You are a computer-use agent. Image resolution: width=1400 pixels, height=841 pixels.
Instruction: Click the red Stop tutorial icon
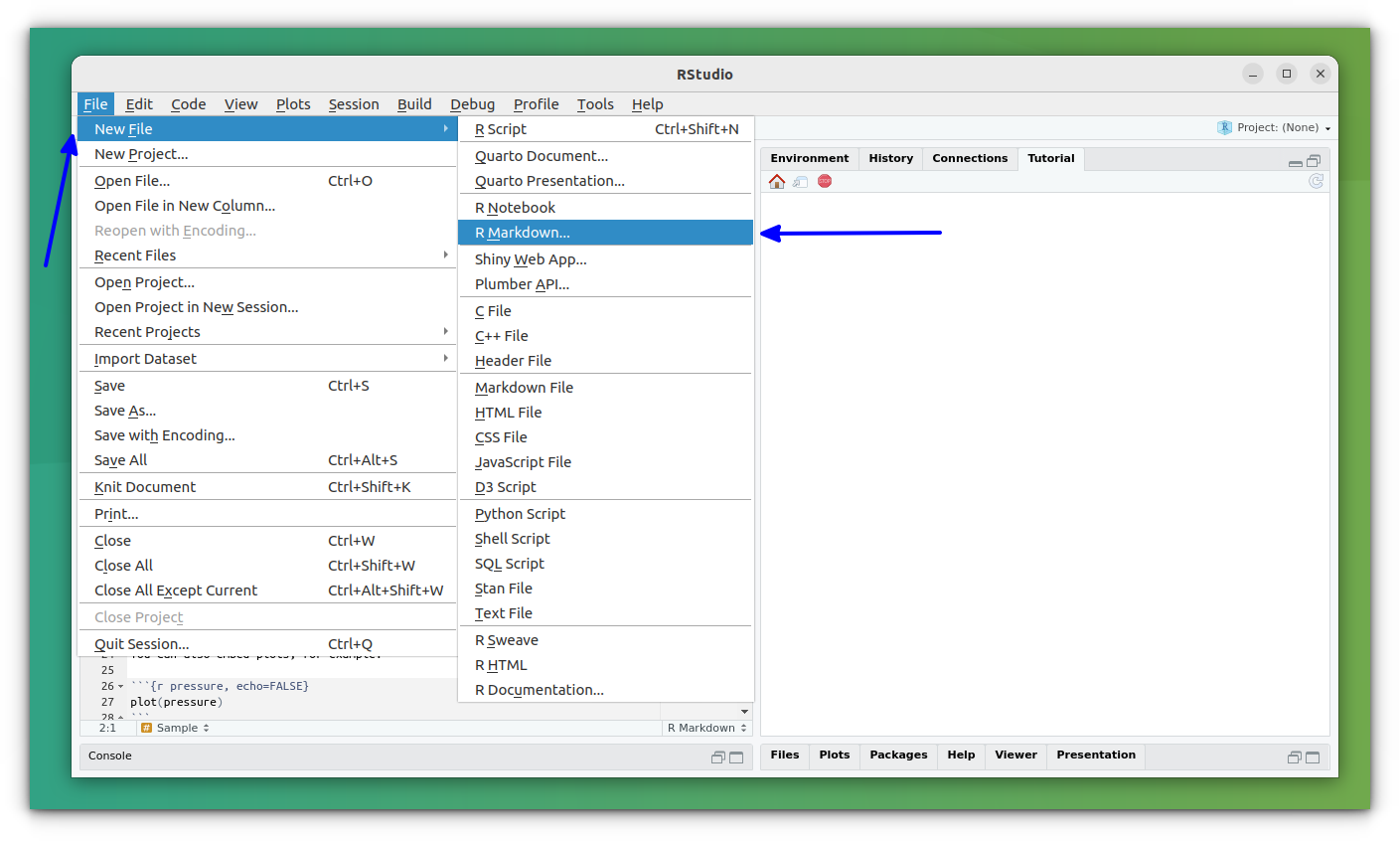(825, 181)
